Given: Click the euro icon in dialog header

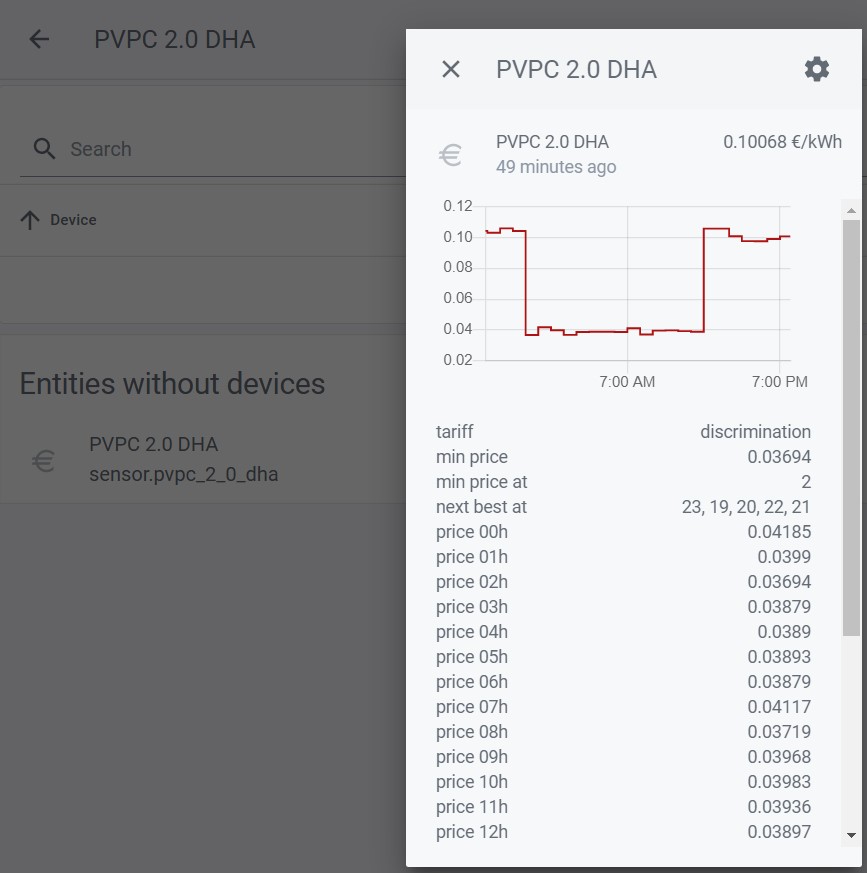Looking at the screenshot, I should click(x=450, y=155).
